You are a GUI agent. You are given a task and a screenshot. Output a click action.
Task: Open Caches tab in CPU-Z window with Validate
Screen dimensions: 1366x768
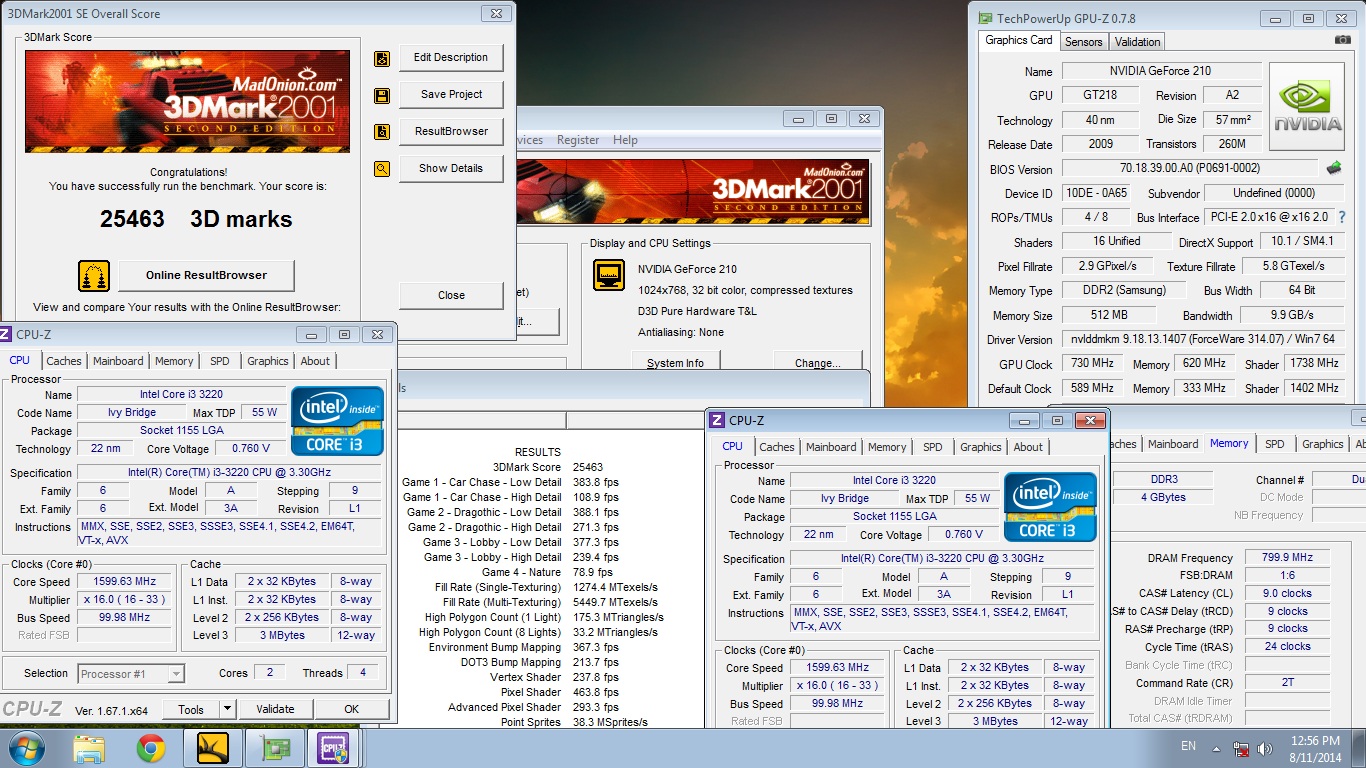(64, 361)
